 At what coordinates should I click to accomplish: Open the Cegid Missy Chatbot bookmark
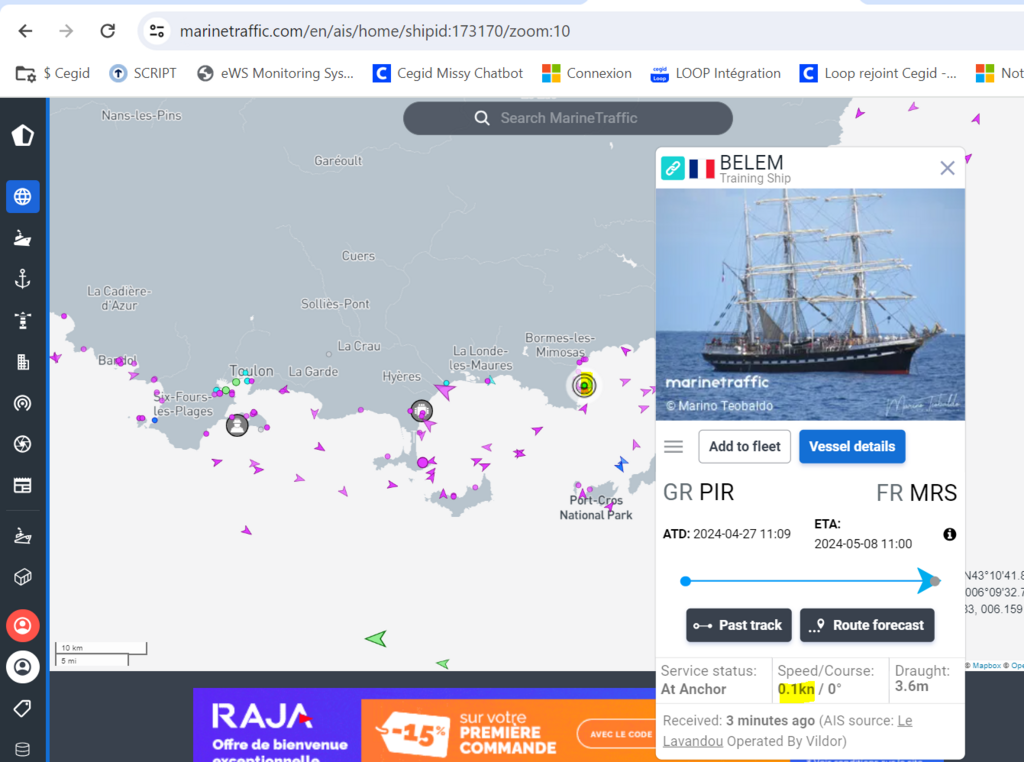[448, 73]
